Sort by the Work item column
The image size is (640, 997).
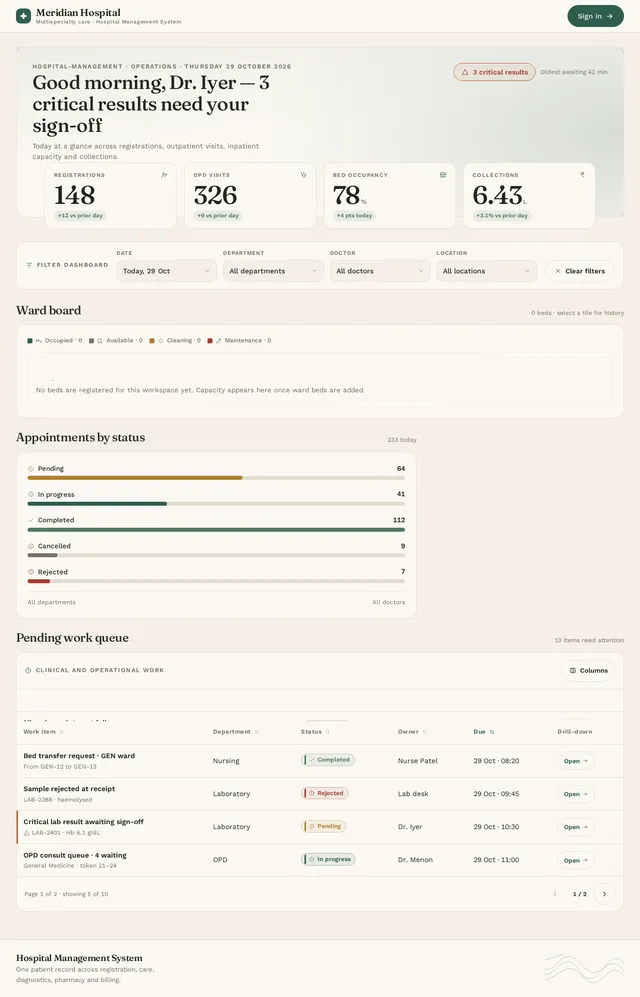(x=43, y=732)
